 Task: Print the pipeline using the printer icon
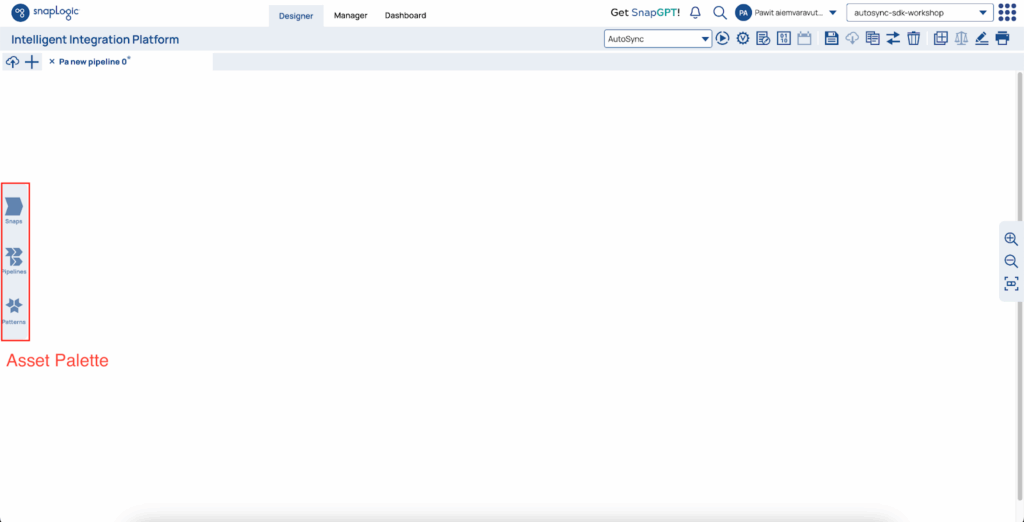pos(1002,38)
